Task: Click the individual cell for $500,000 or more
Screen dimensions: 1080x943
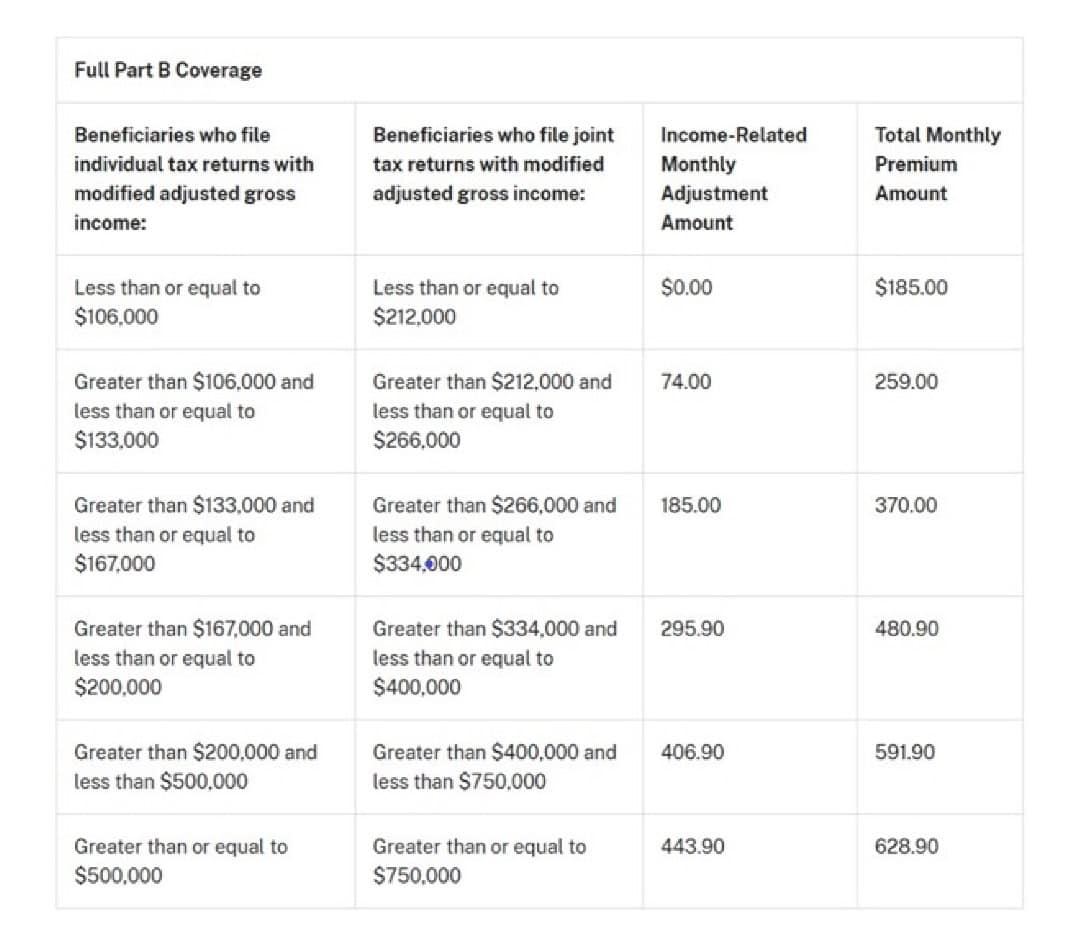Action: coord(180,861)
